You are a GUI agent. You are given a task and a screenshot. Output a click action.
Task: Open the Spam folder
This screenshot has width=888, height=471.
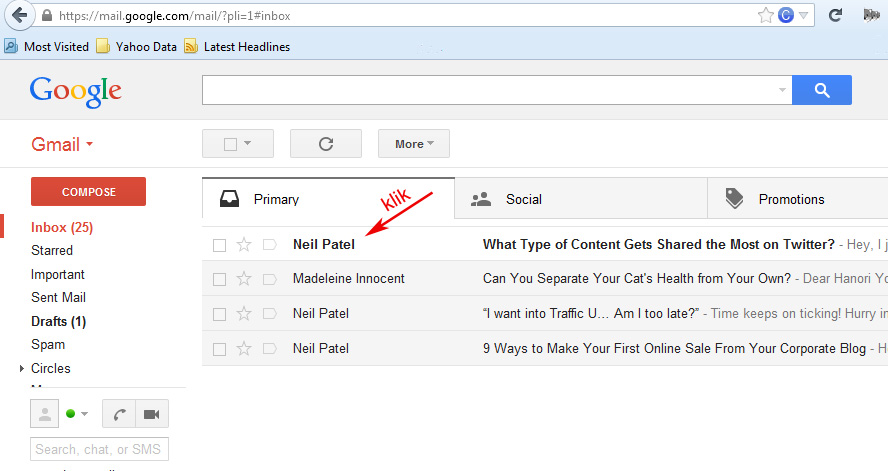[48, 345]
